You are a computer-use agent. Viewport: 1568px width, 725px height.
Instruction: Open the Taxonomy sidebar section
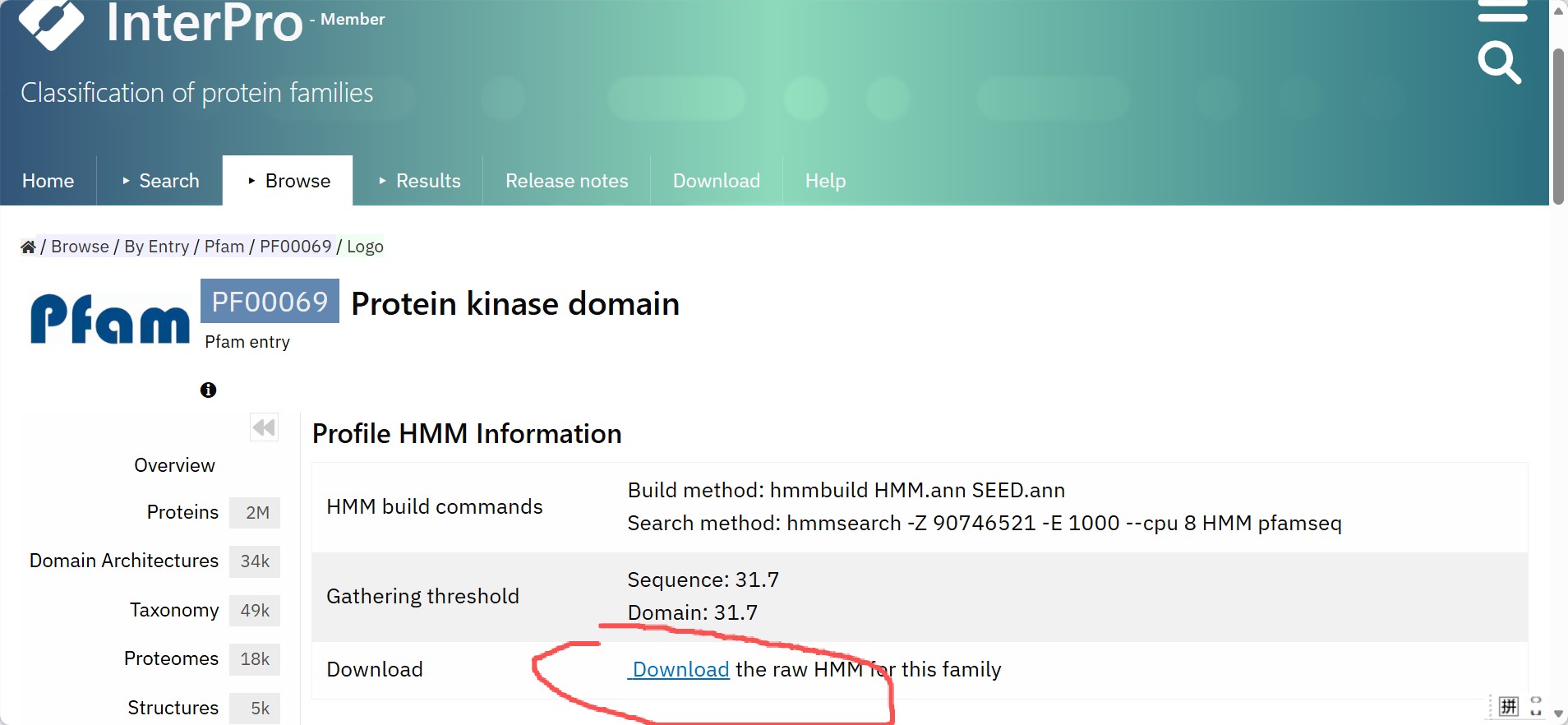(174, 610)
